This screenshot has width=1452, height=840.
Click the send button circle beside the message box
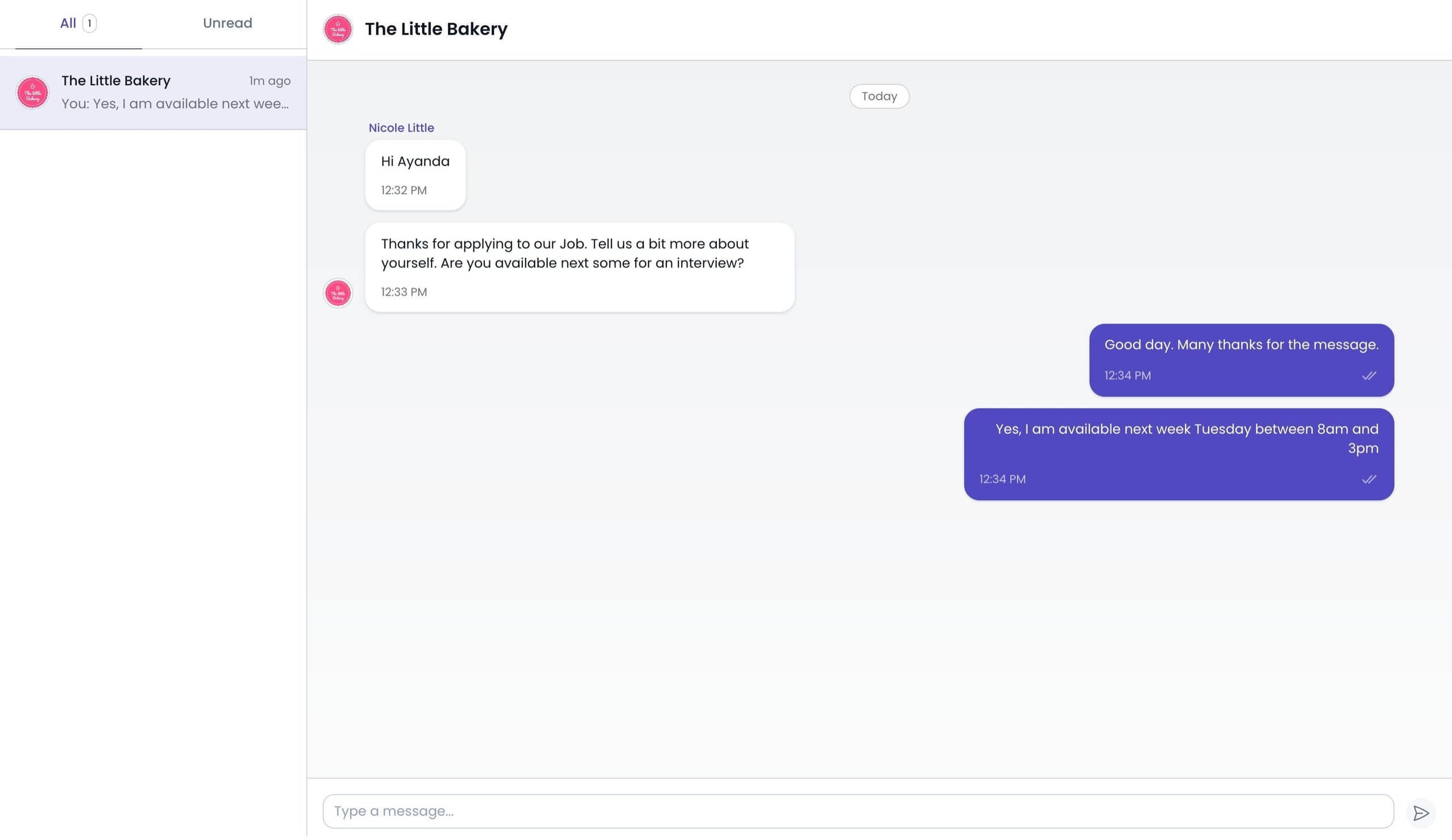point(1421,811)
